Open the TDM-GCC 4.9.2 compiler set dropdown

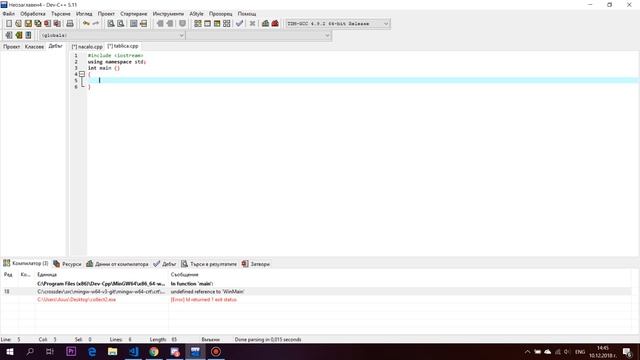click(338, 24)
